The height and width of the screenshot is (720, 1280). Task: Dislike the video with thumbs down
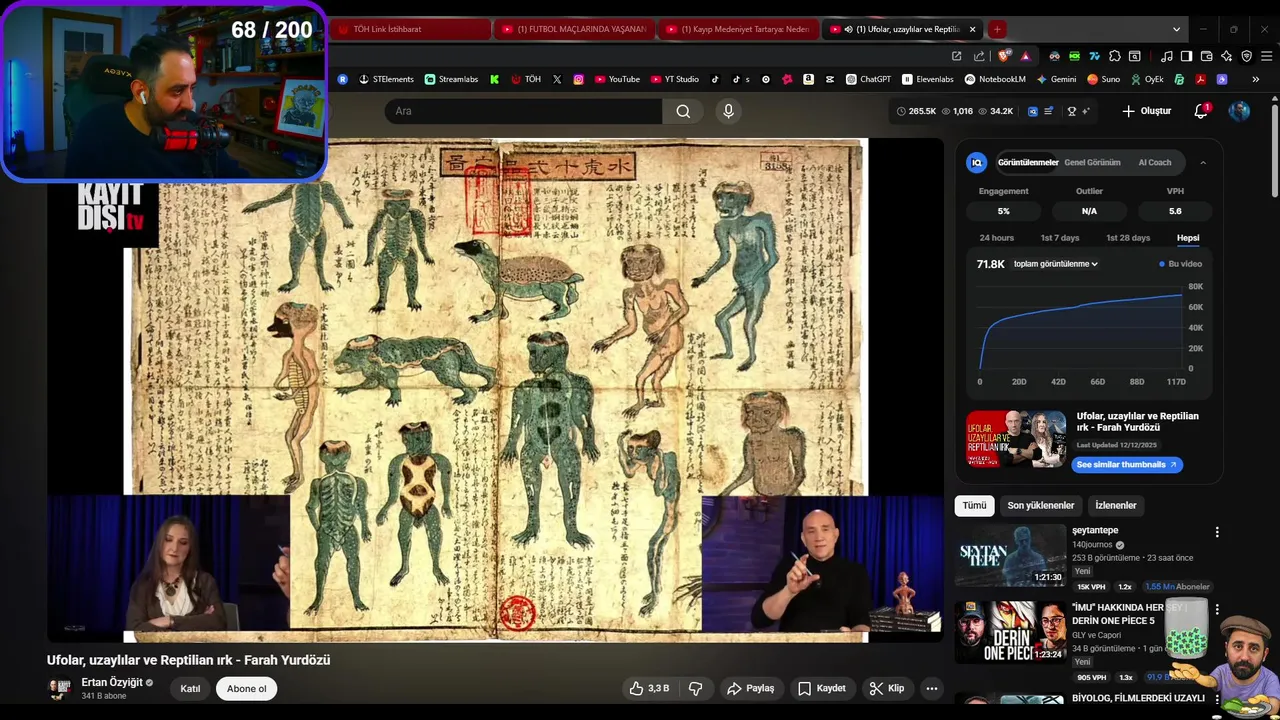696,688
